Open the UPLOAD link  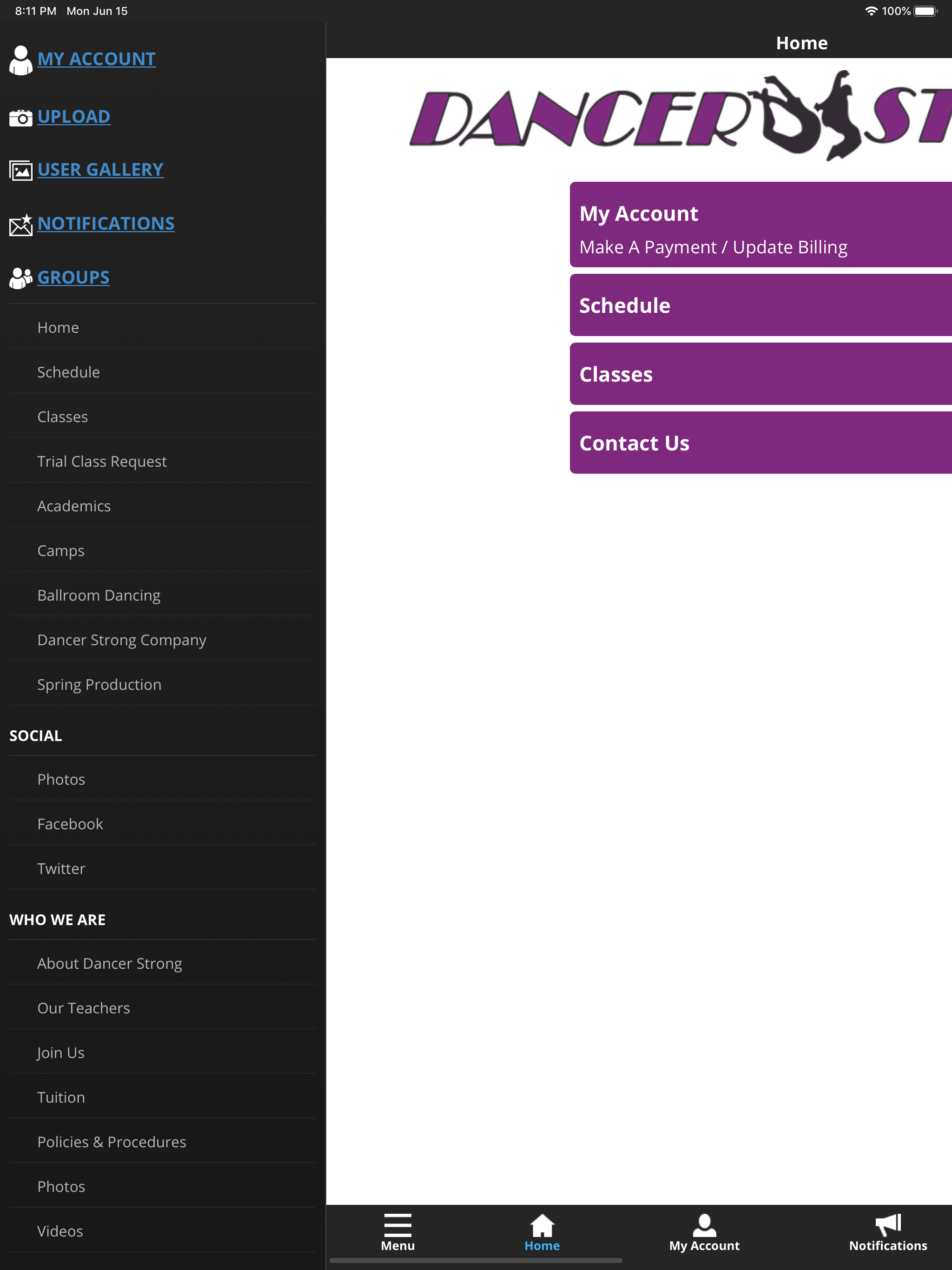[x=74, y=117]
